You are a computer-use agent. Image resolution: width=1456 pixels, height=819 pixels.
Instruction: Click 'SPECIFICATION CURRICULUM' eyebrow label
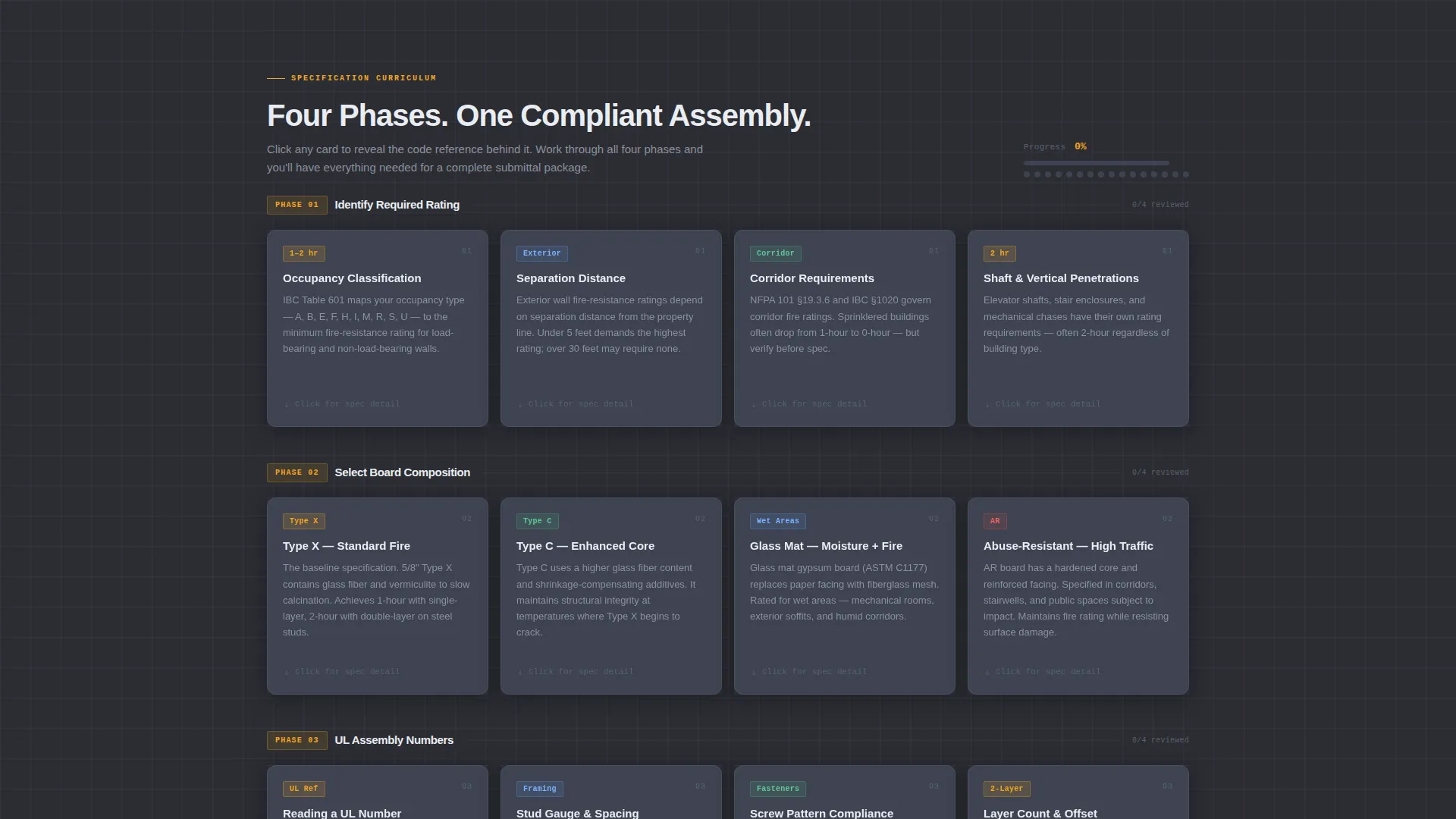point(363,78)
